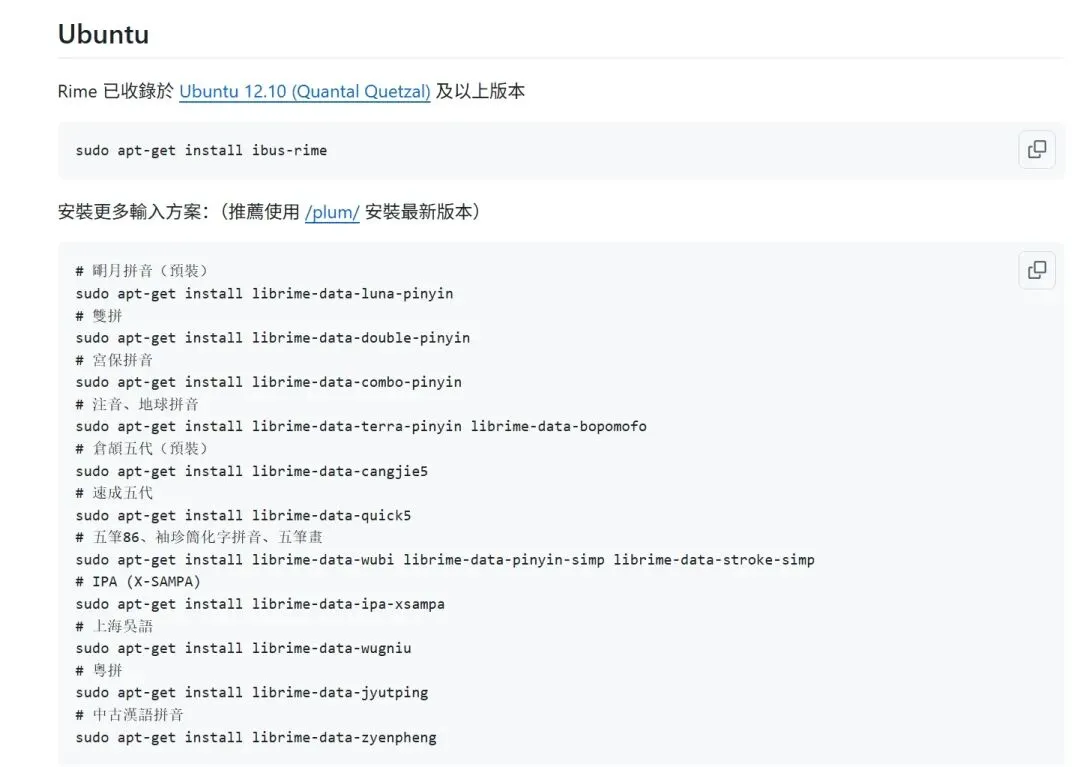The height and width of the screenshot is (767, 1080).
Task: Click the '# 宮保拼音' comment line
Action: (x=114, y=359)
